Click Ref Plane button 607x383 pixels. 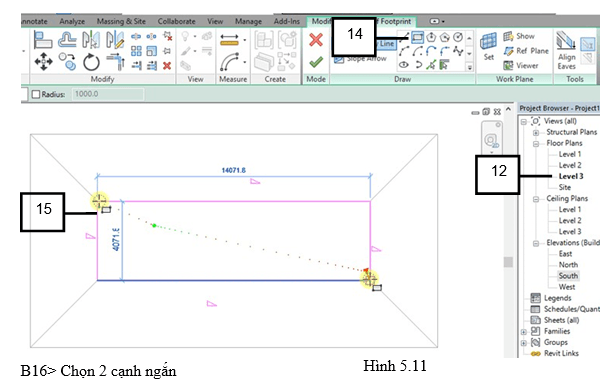pyautogui.click(x=526, y=51)
